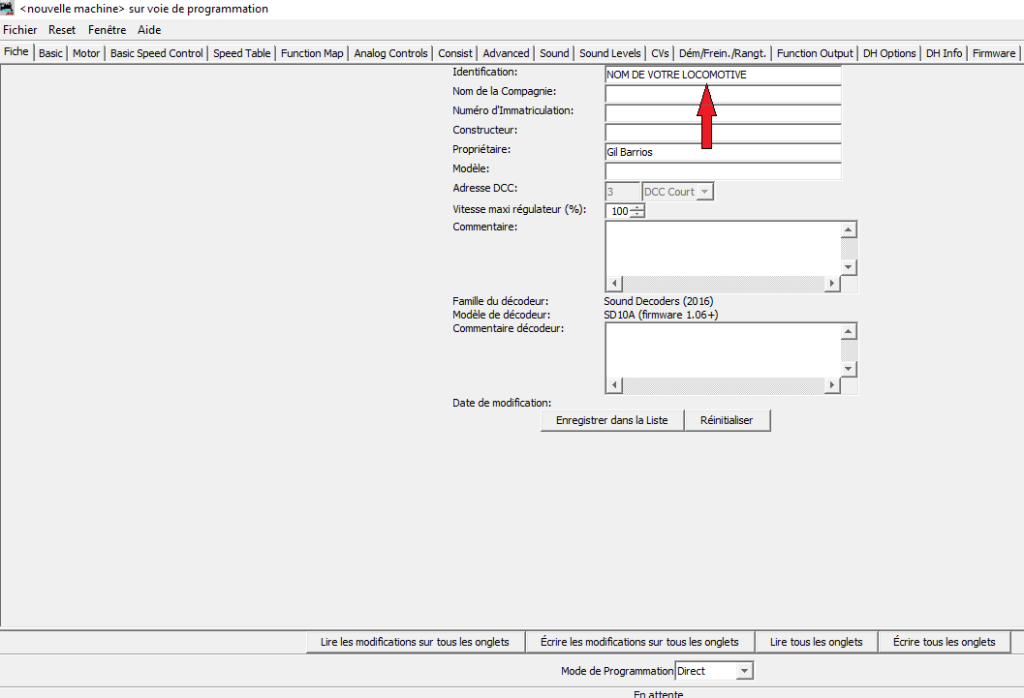
Task: Click Écrire tous les onglets button
Action: click(x=943, y=642)
